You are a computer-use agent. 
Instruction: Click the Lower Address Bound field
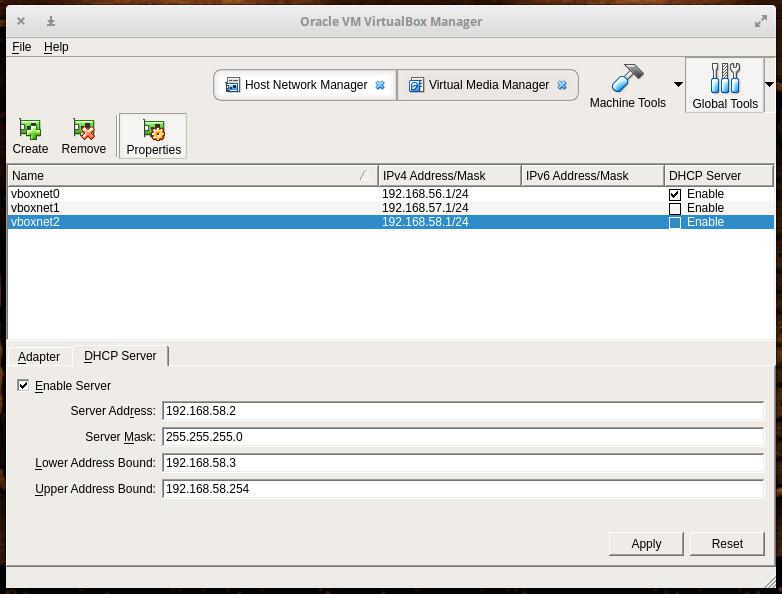pos(463,463)
